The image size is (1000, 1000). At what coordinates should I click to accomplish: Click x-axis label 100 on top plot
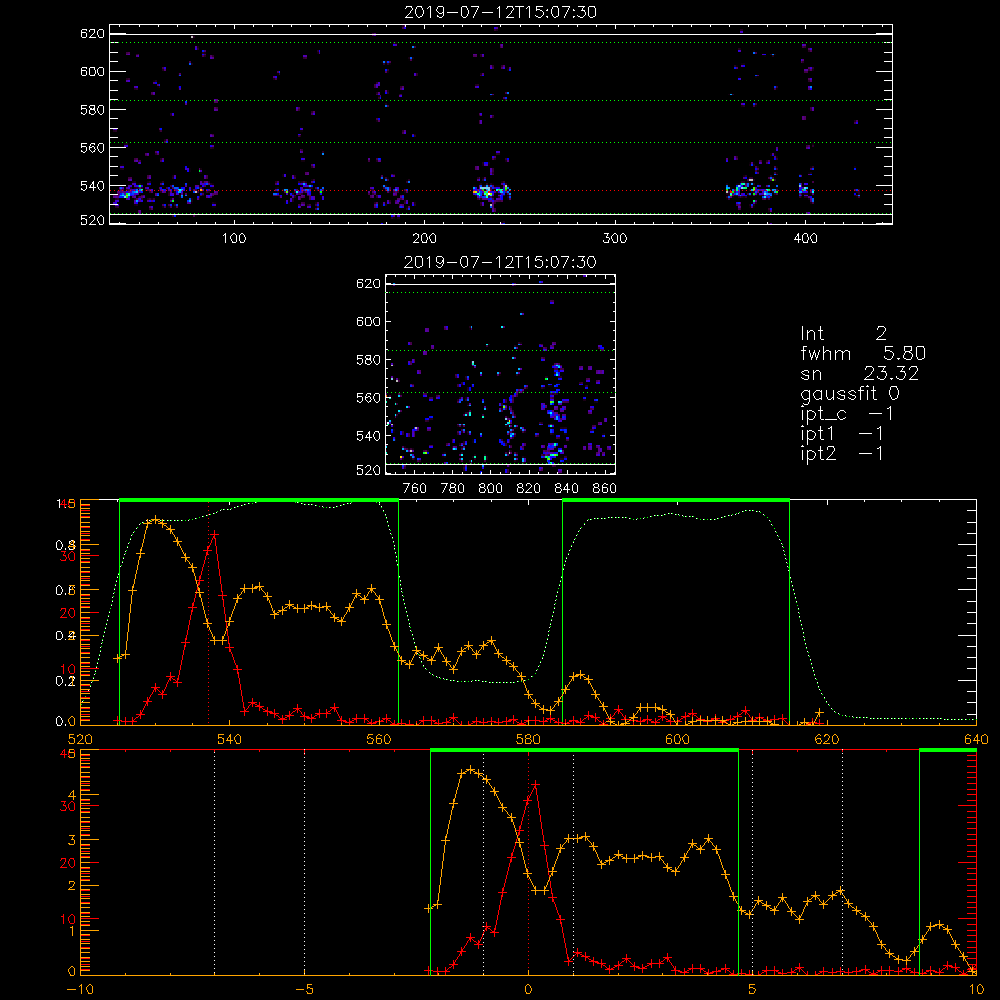coord(234,239)
